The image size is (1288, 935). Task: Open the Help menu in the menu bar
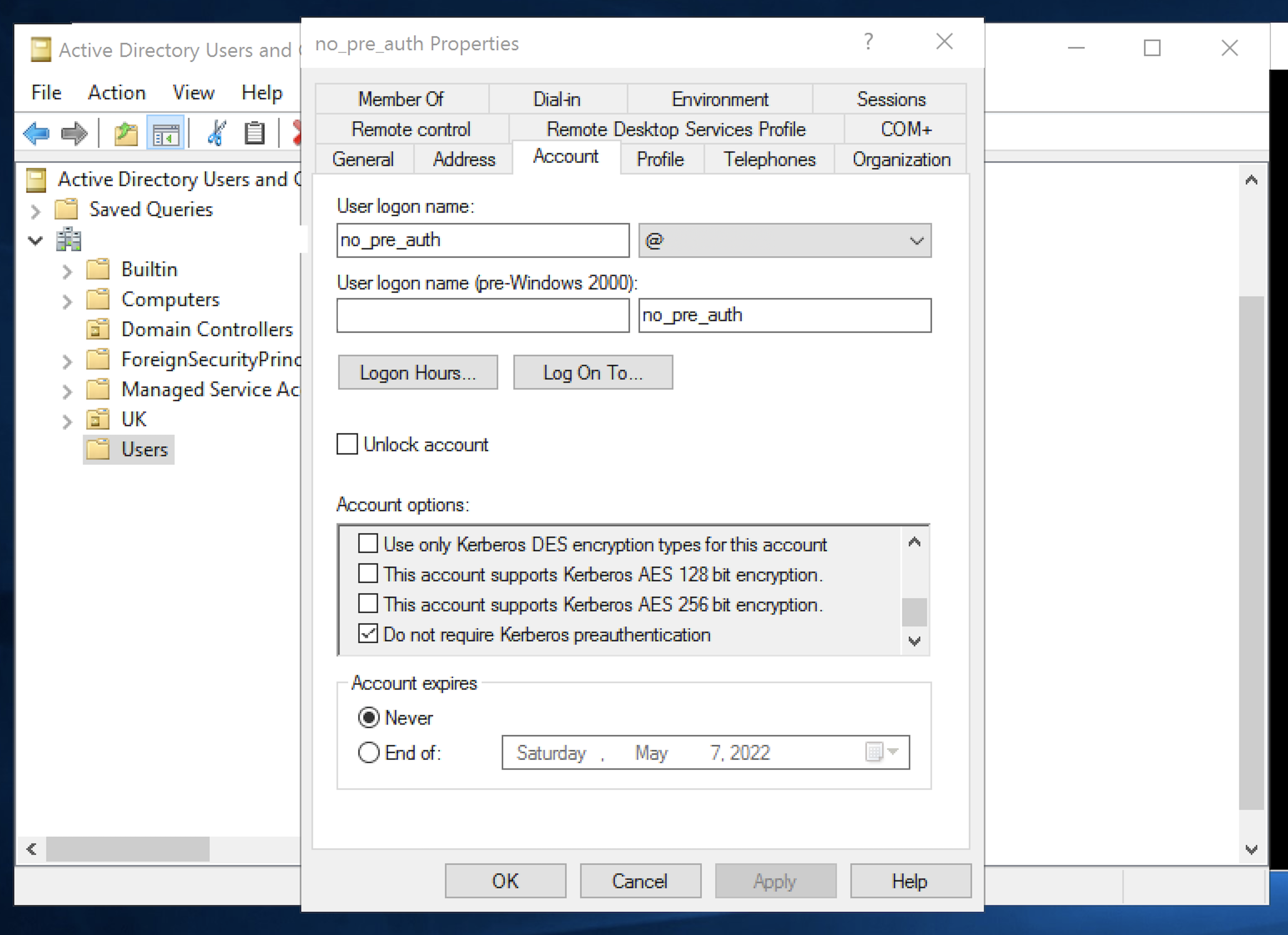(262, 92)
